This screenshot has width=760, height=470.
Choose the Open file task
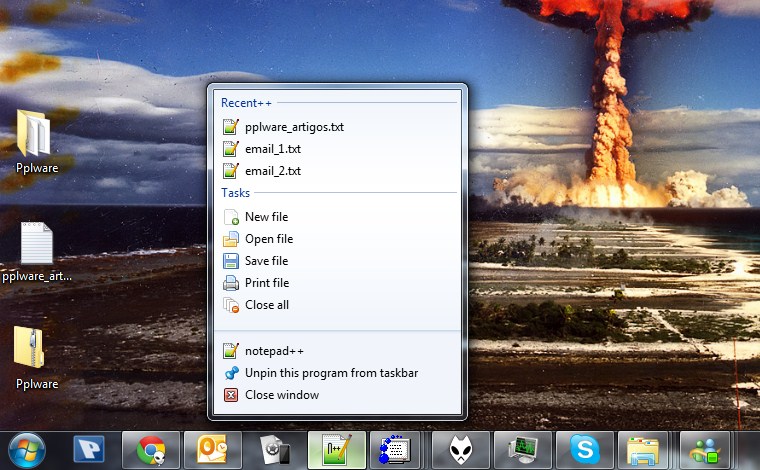(x=337, y=239)
